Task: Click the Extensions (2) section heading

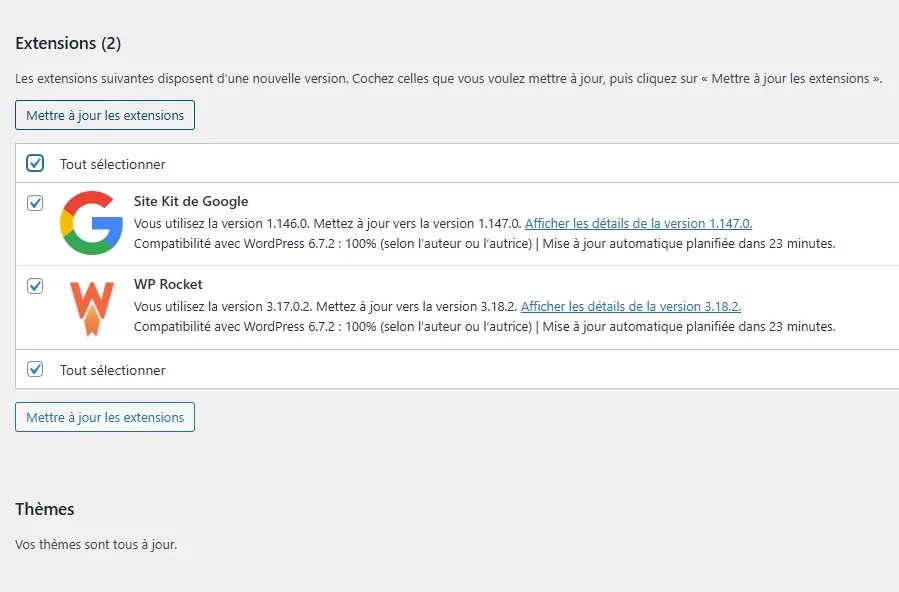Action: pyautogui.click(x=68, y=43)
